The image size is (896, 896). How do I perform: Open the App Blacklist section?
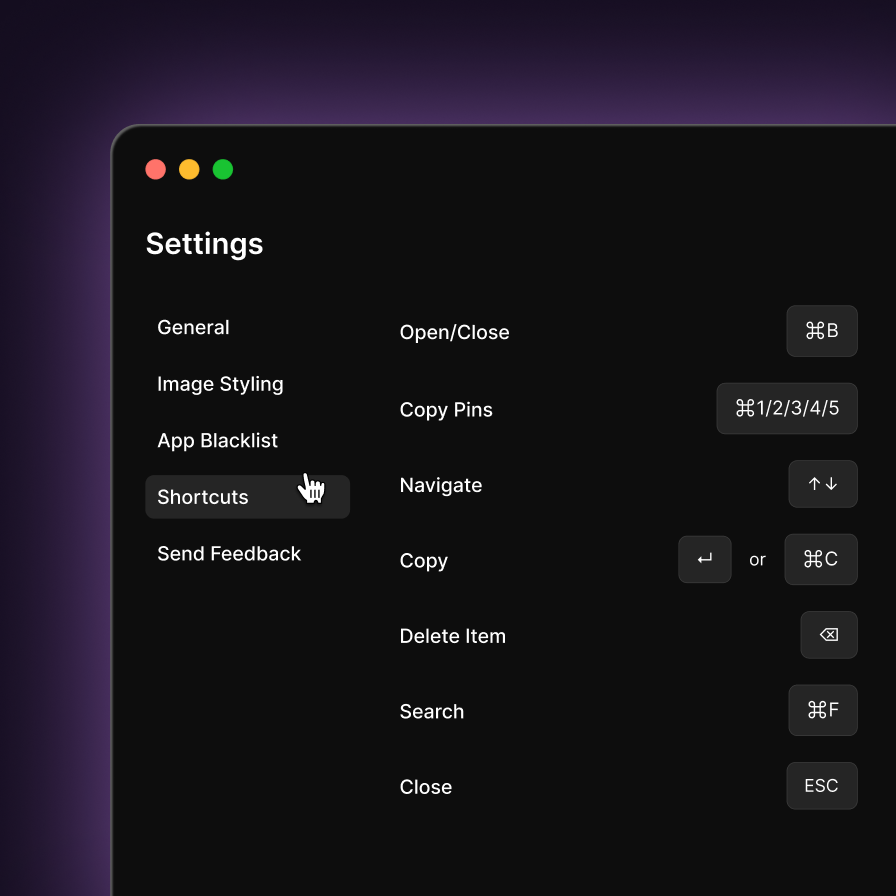pyautogui.click(x=217, y=441)
